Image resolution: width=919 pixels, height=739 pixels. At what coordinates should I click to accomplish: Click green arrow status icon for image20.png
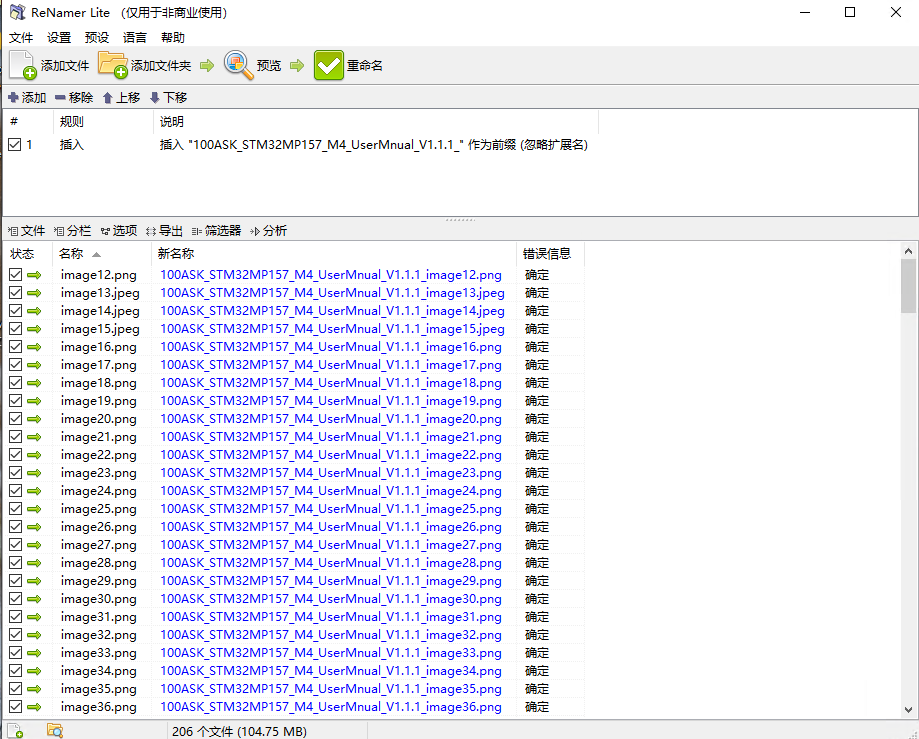pyautogui.click(x=34, y=419)
